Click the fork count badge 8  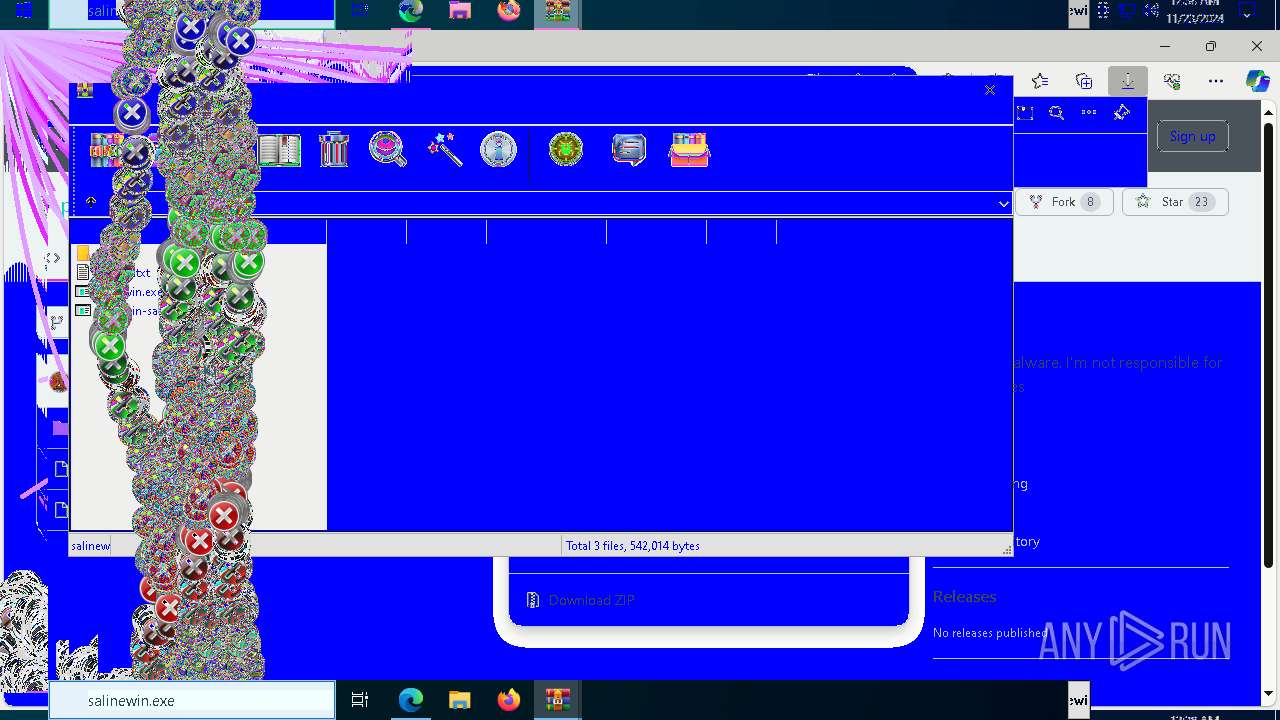[1090, 202]
